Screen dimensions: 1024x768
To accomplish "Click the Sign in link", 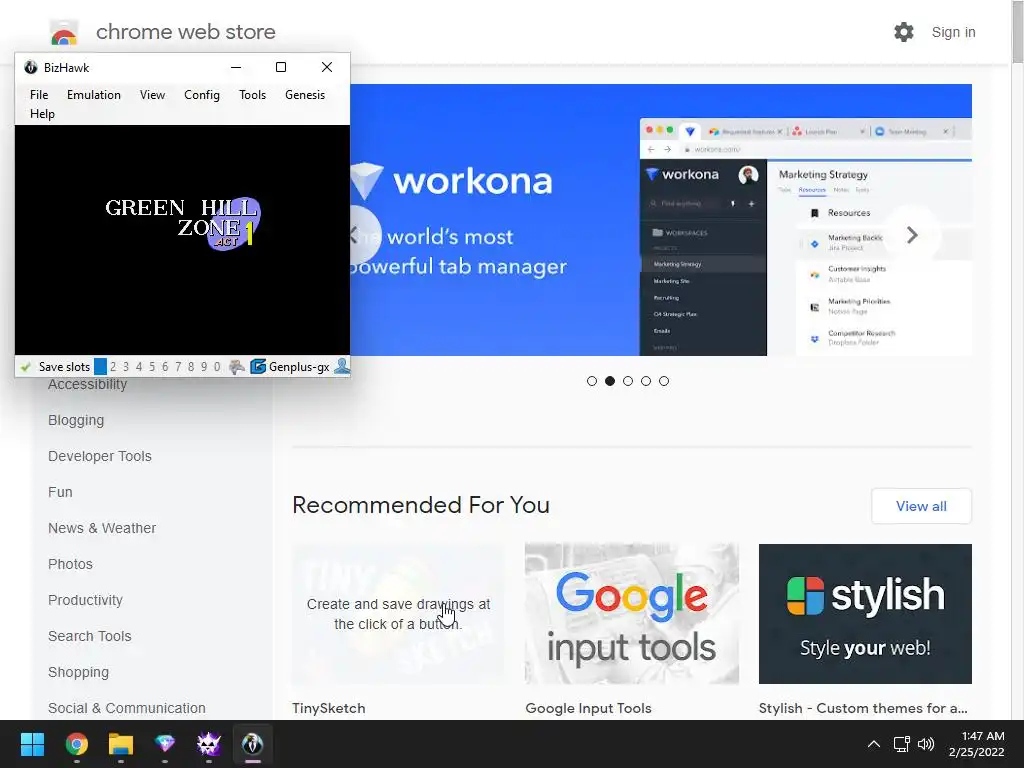I will tap(953, 32).
